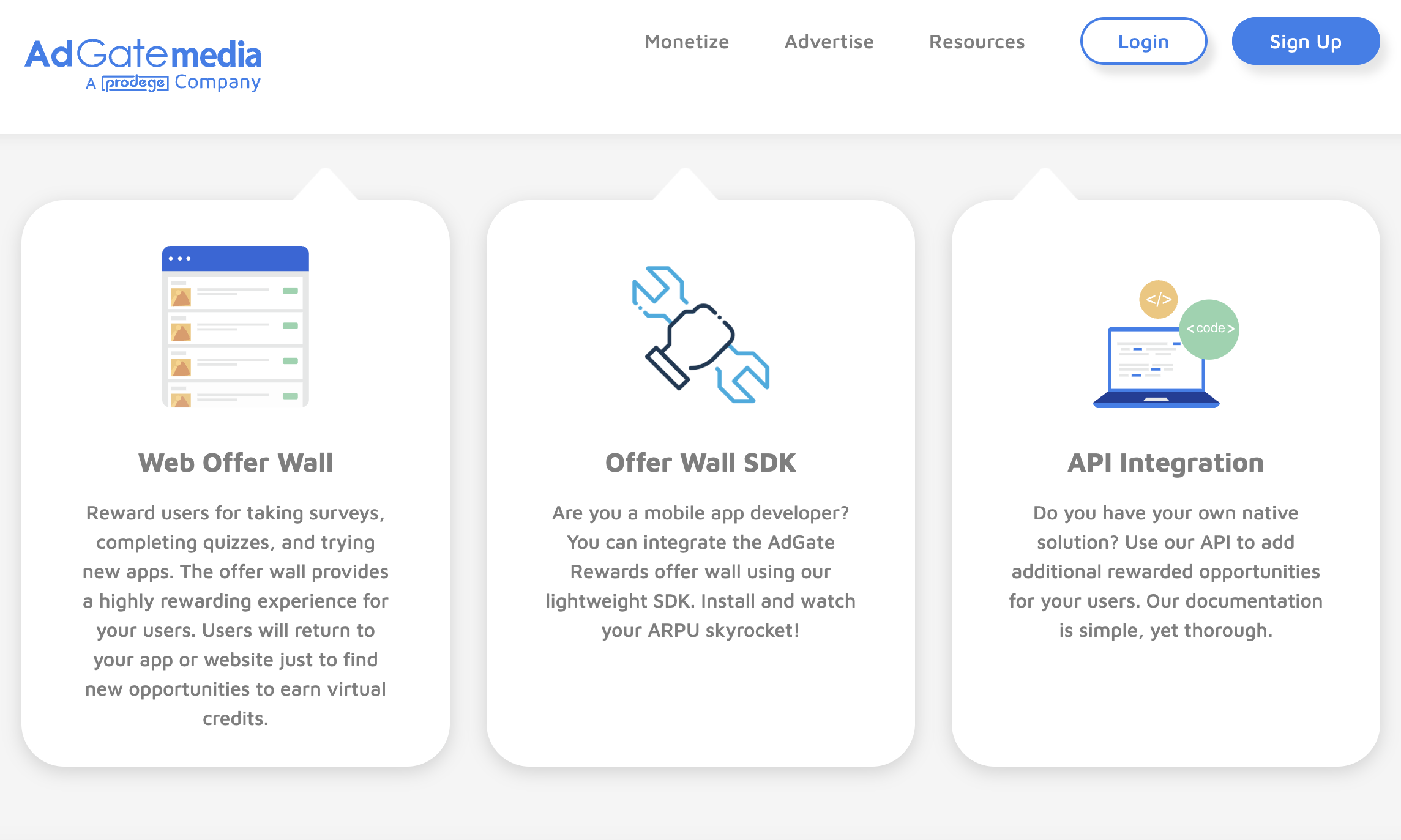Click the Web Offer Wall browser illustration
Viewport: 1401px width, 840px height.
235,326
